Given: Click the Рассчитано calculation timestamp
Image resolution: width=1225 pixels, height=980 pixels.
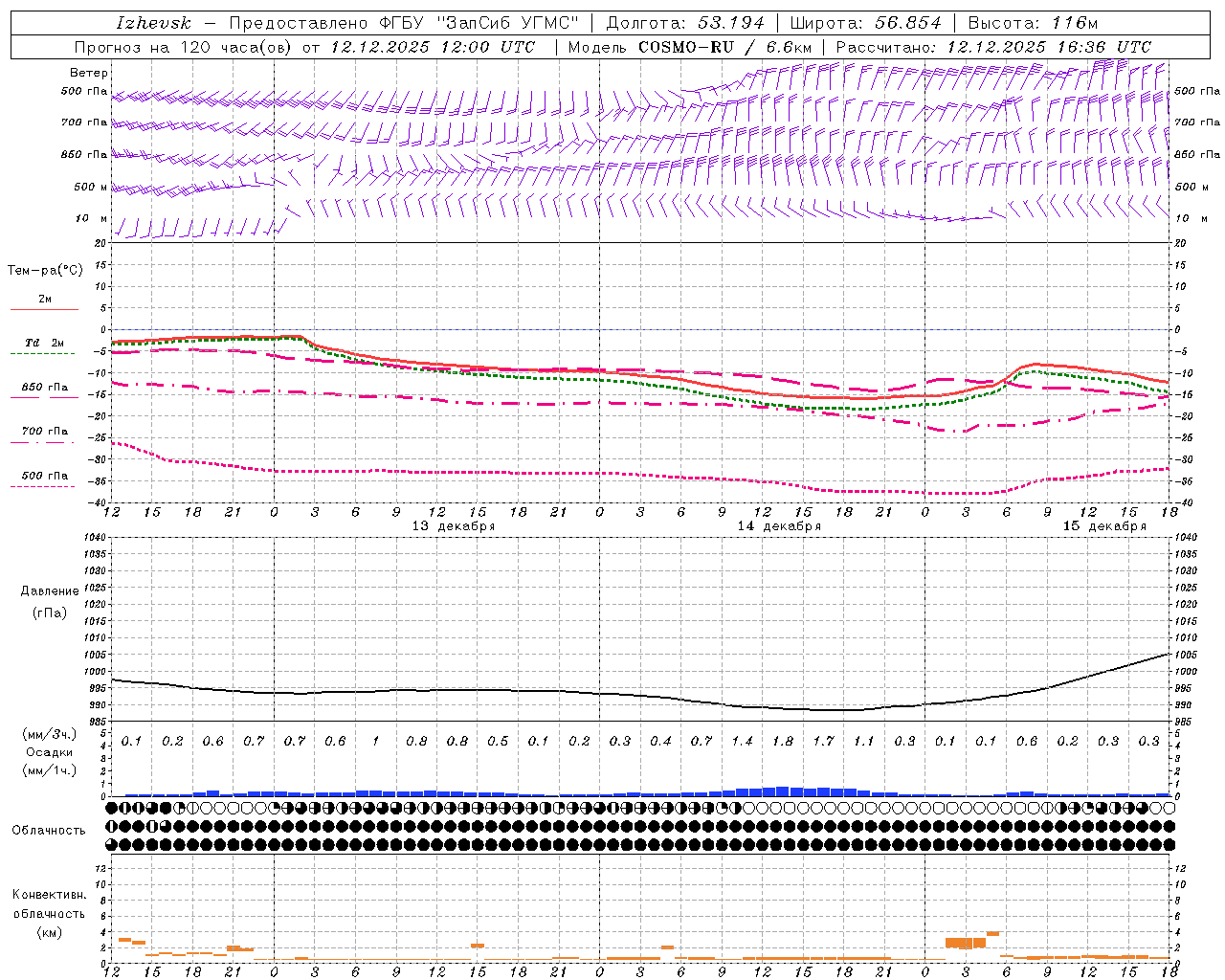Looking at the screenshot, I should (x=993, y=47).
